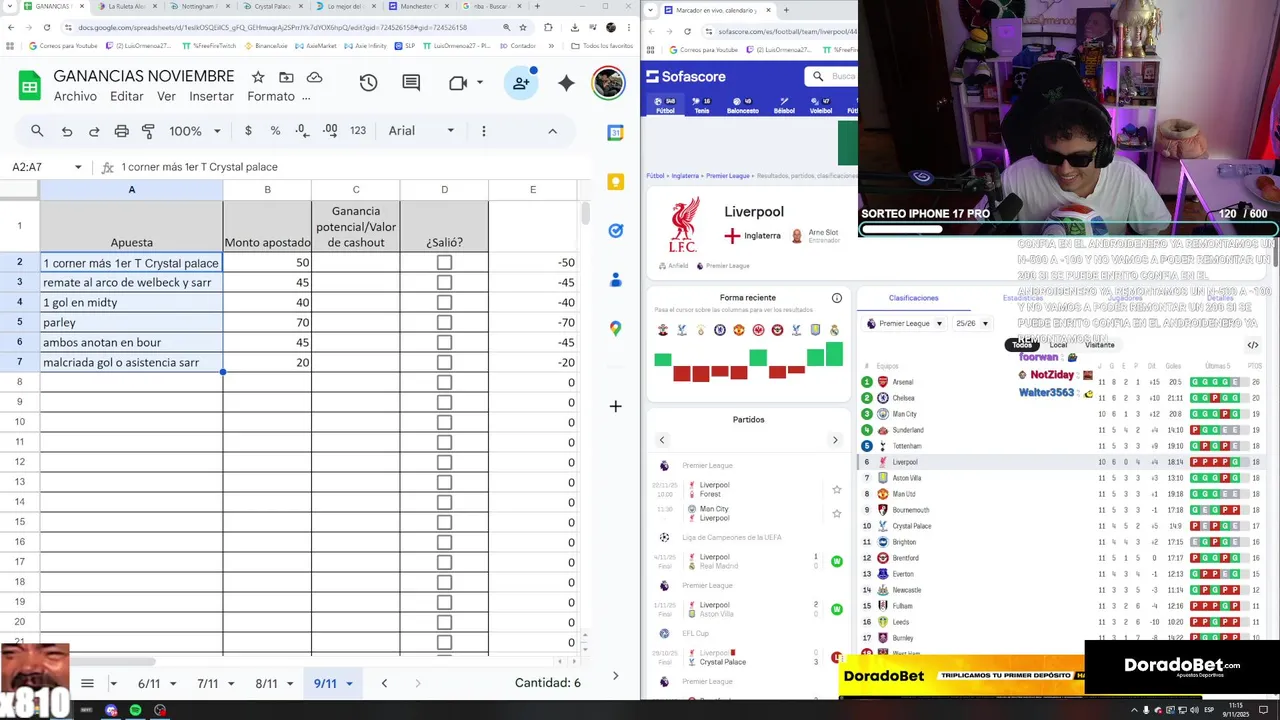
Task: Open the Meet camera dropdown arrow
Action: pyautogui.click(x=480, y=83)
